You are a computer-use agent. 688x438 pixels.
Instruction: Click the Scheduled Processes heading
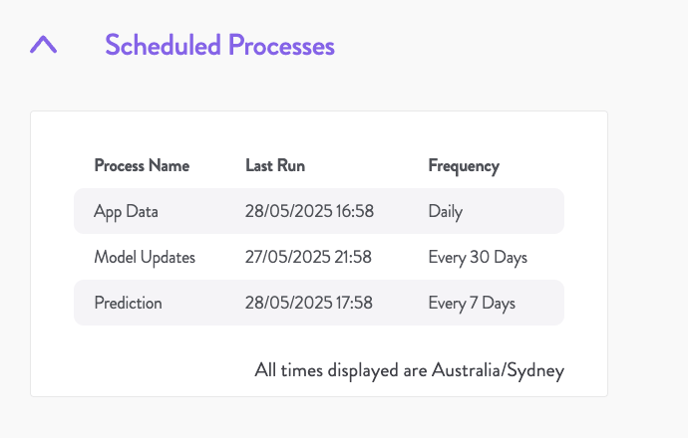220,45
